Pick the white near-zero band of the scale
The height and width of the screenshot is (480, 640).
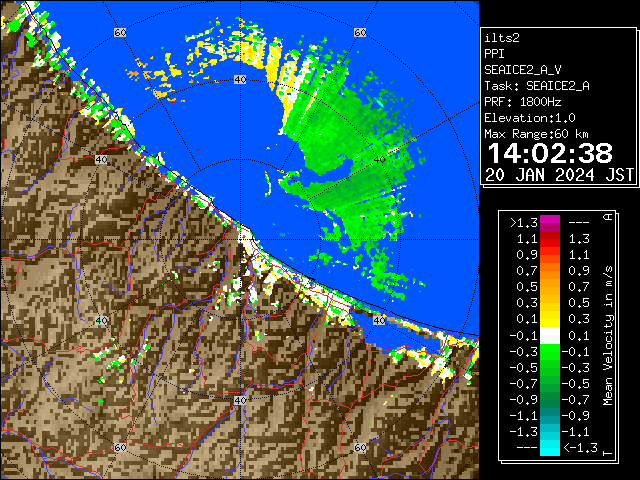(550, 336)
